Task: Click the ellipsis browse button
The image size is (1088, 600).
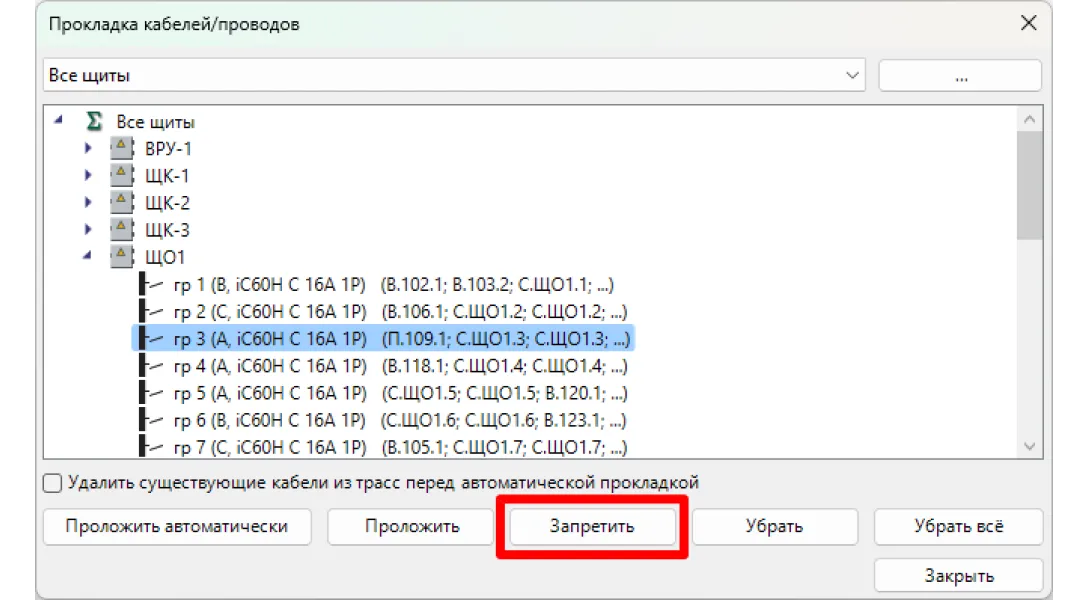Action: point(960,76)
